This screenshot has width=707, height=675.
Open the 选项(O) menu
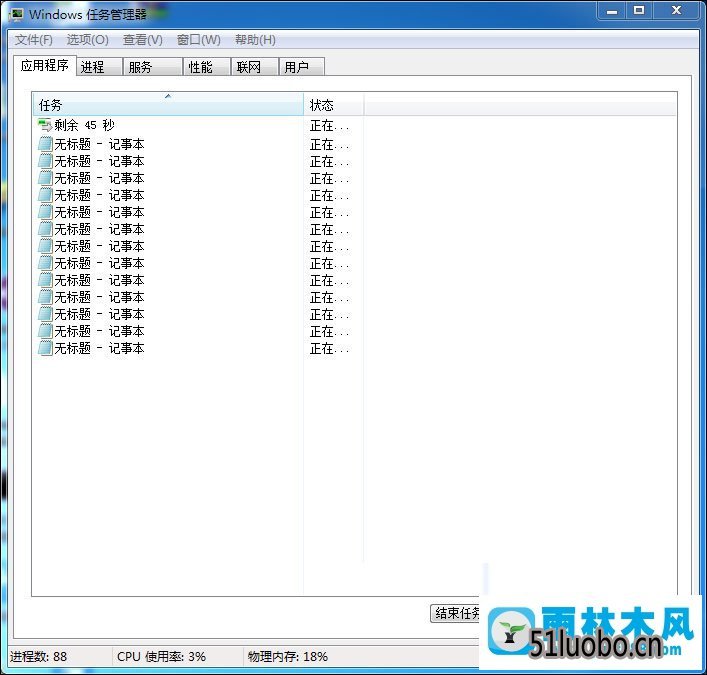87,40
